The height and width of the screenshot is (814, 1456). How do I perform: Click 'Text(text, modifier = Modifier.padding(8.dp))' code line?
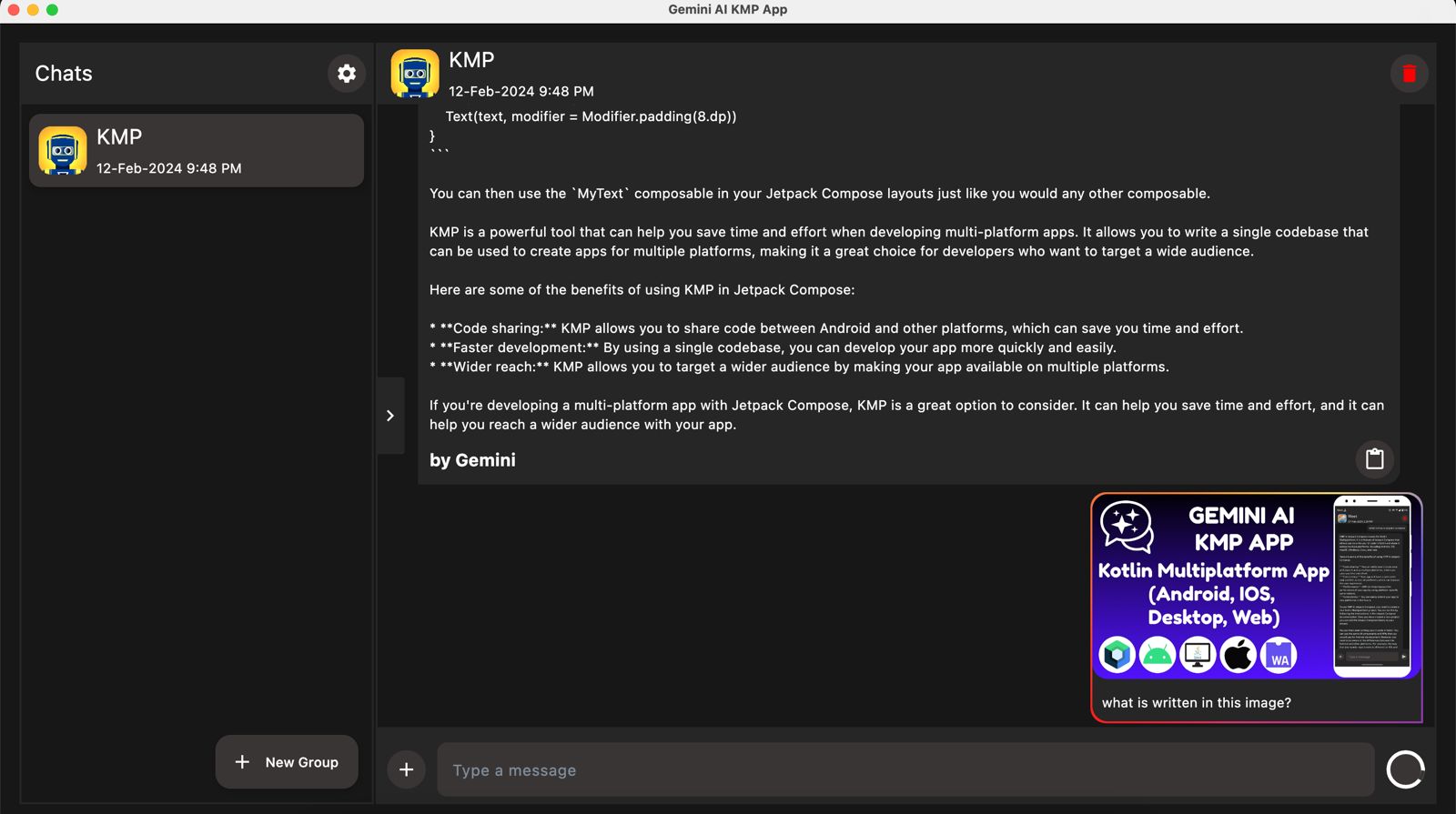click(x=591, y=116)
